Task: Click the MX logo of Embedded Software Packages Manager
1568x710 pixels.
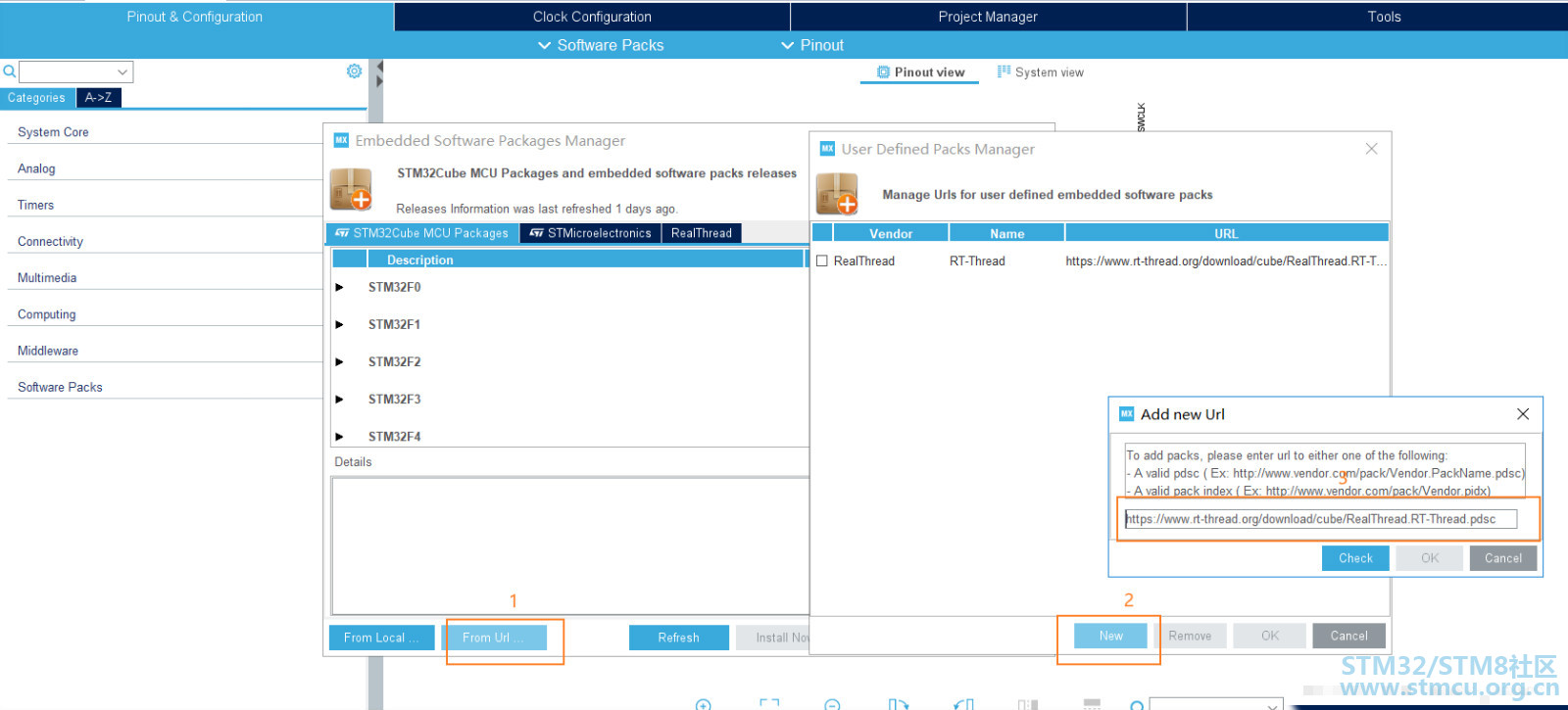Action: pyautogui.click(x=341, y=140)
